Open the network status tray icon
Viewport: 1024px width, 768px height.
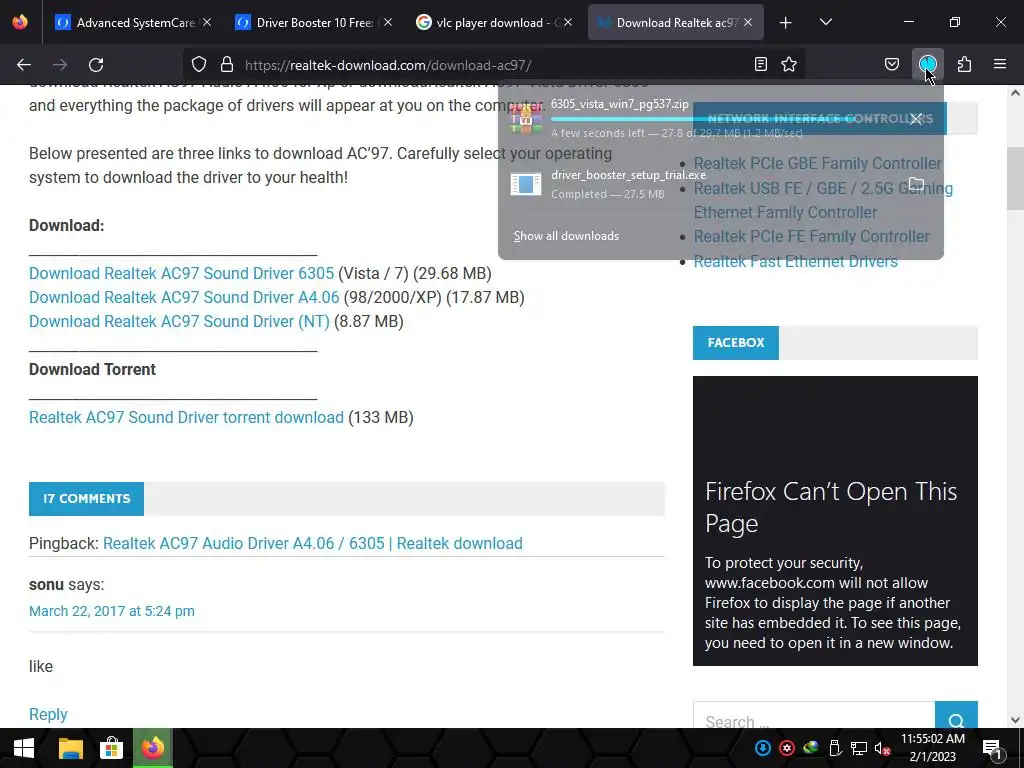(858, 748)
